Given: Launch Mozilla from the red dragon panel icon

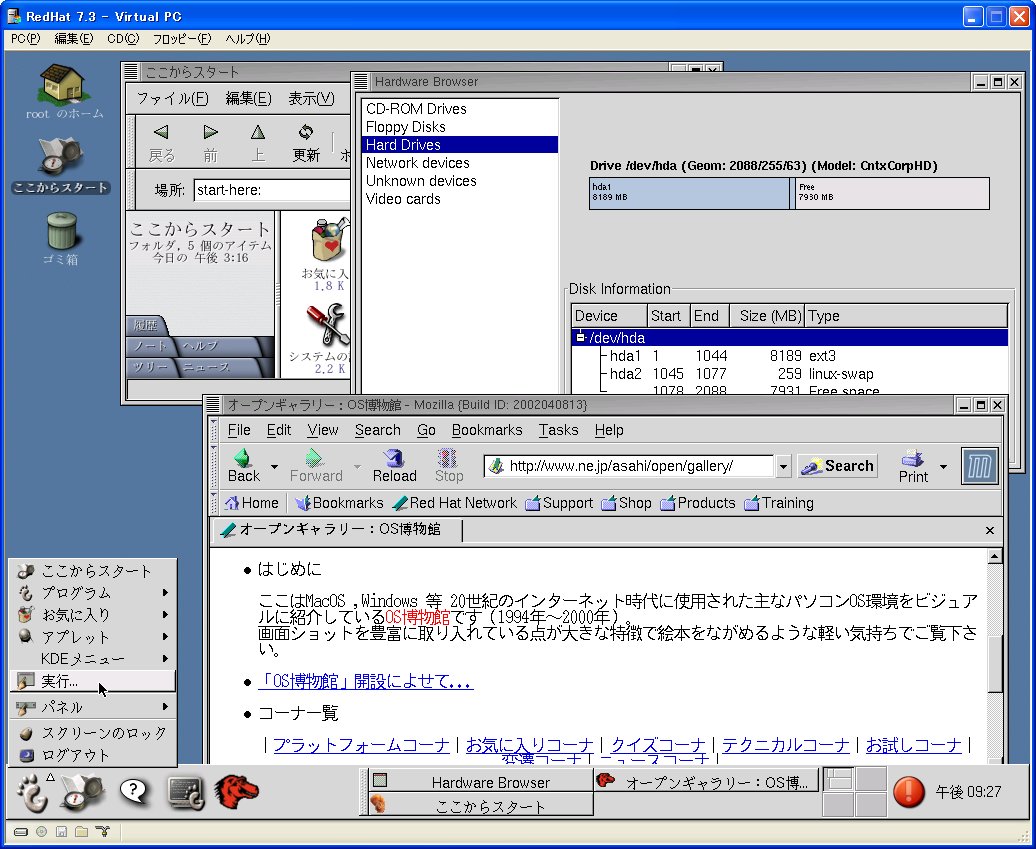Looking at the screenshot, I should pos(236,792).
